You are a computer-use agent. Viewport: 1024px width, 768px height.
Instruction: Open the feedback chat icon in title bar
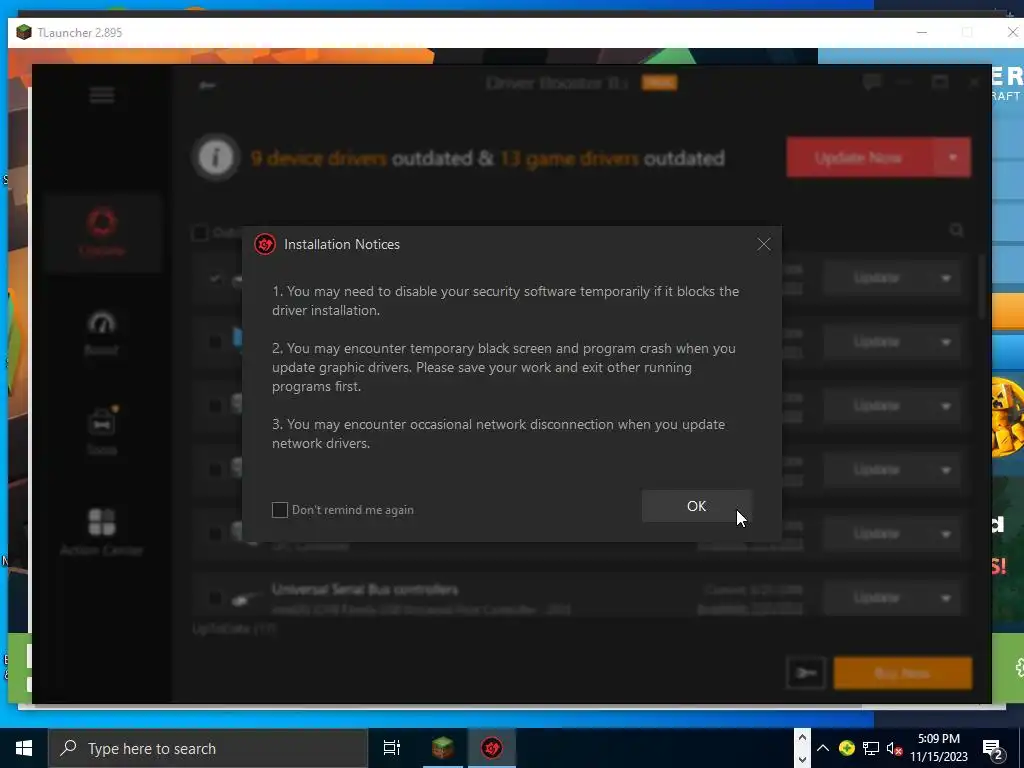coord(872,82)
